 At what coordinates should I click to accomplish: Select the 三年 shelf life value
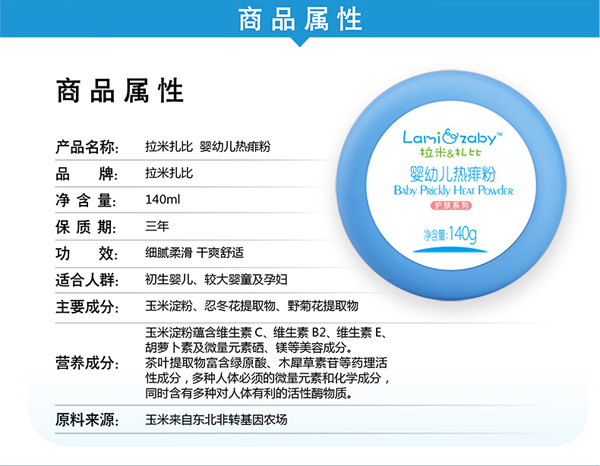(x=156, y=225)
